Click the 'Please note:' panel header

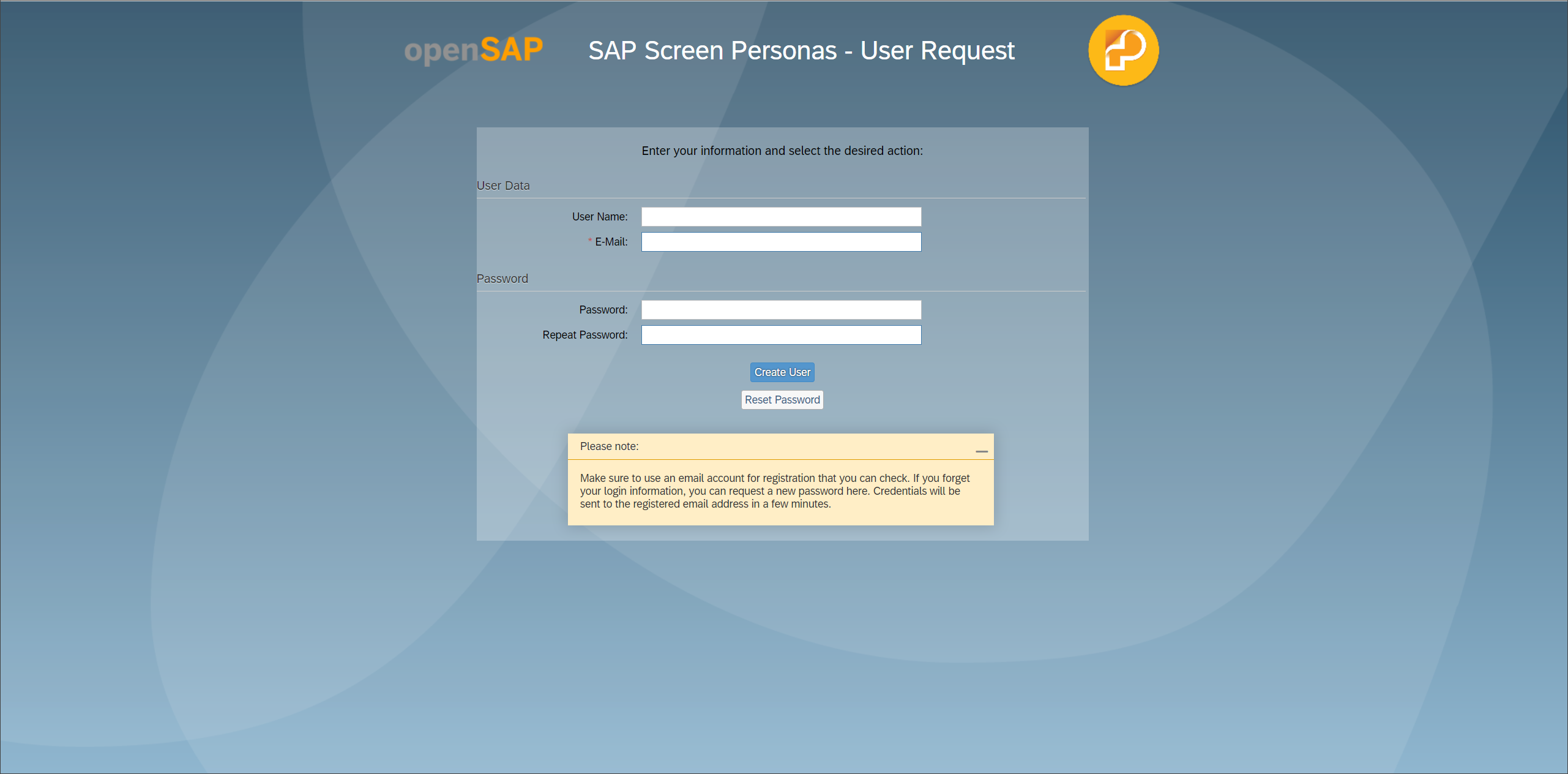[x=609, y=446]
